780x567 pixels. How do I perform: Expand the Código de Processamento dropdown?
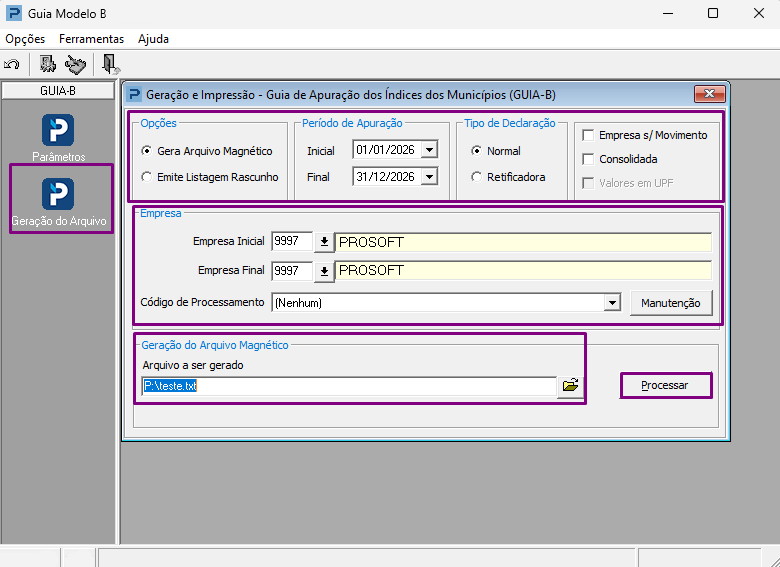(612, 302)
